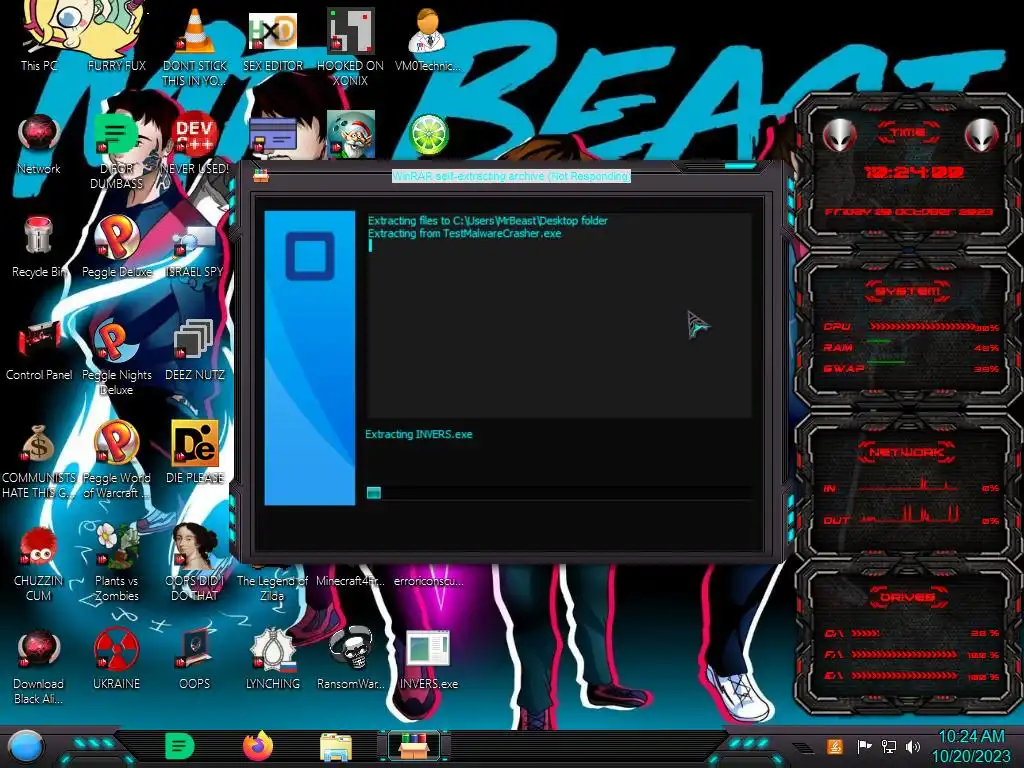Click the red digital clock 10:24 display
Image resolution: width=1024 pixels, height=768 pixels.
click(x=913, y=172)
